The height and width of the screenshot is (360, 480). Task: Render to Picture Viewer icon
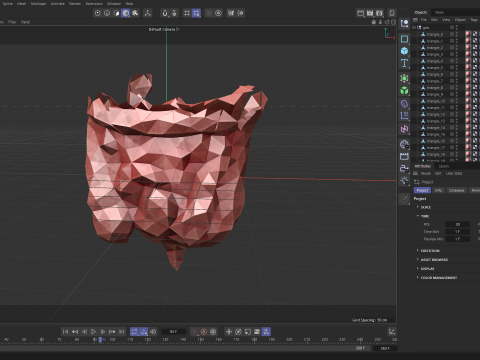(x=370, y=13)
